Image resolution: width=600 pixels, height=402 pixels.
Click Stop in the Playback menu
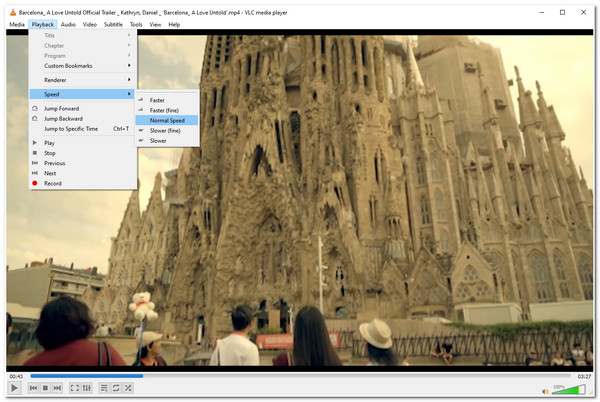coord(83,153)
